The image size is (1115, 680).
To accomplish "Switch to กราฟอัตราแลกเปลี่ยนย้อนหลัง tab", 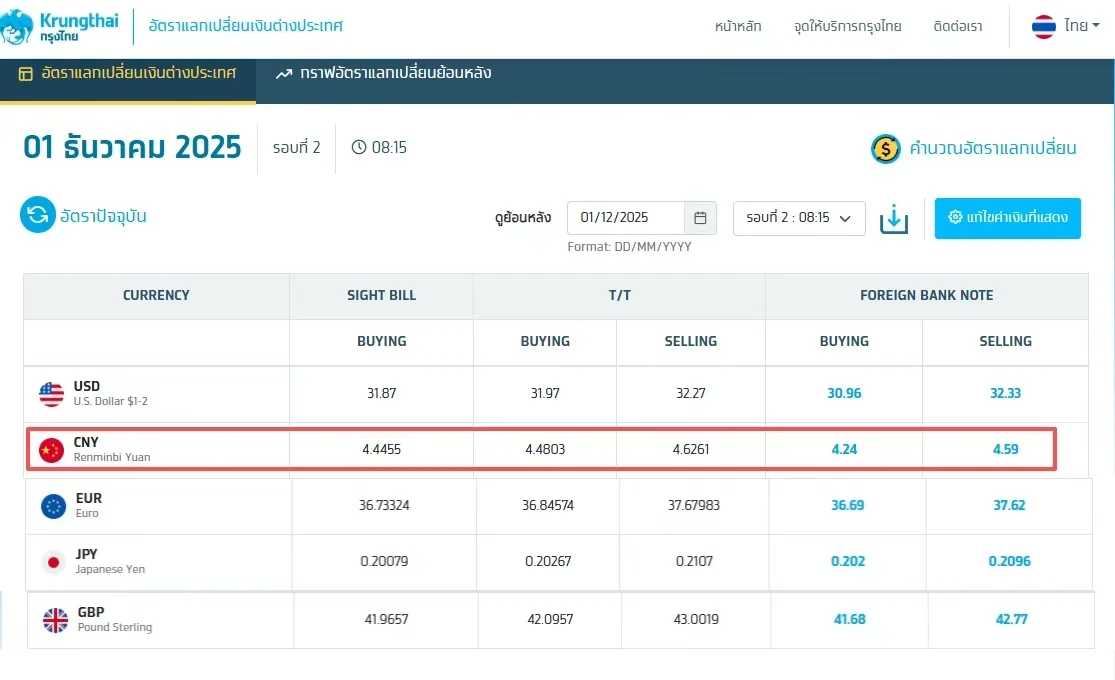I will coord(383,73).
